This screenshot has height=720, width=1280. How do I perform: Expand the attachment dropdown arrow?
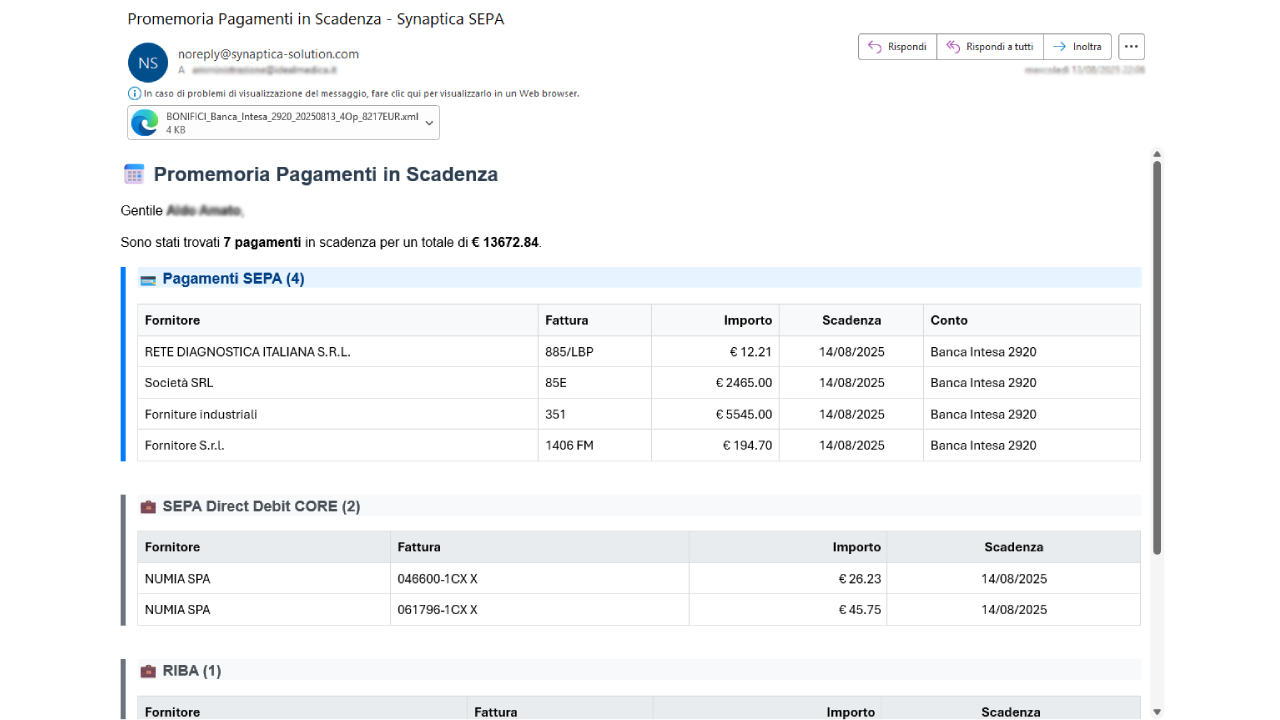click(x=429, y=122)
